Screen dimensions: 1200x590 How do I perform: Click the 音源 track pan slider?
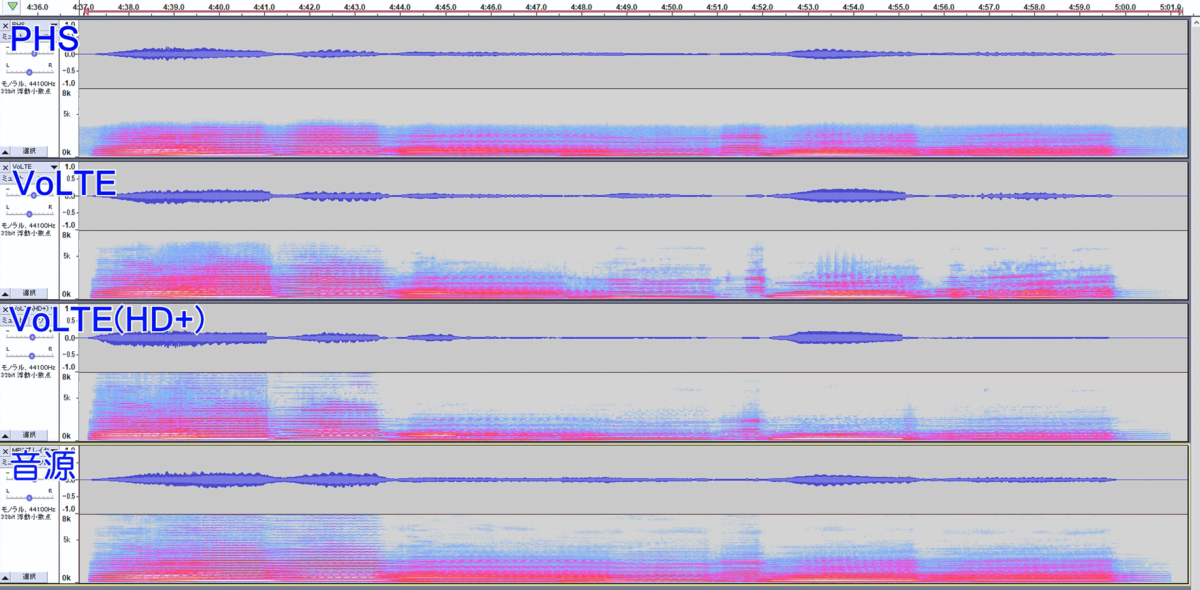click(x=30, y=498)
